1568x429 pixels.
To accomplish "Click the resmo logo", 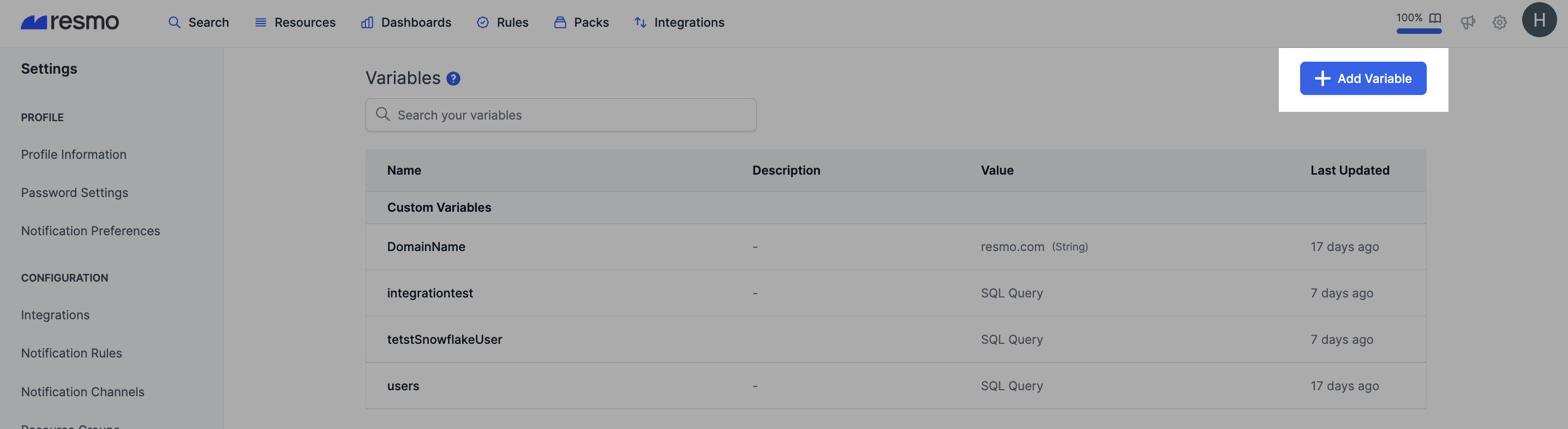I will pos(69,22).
